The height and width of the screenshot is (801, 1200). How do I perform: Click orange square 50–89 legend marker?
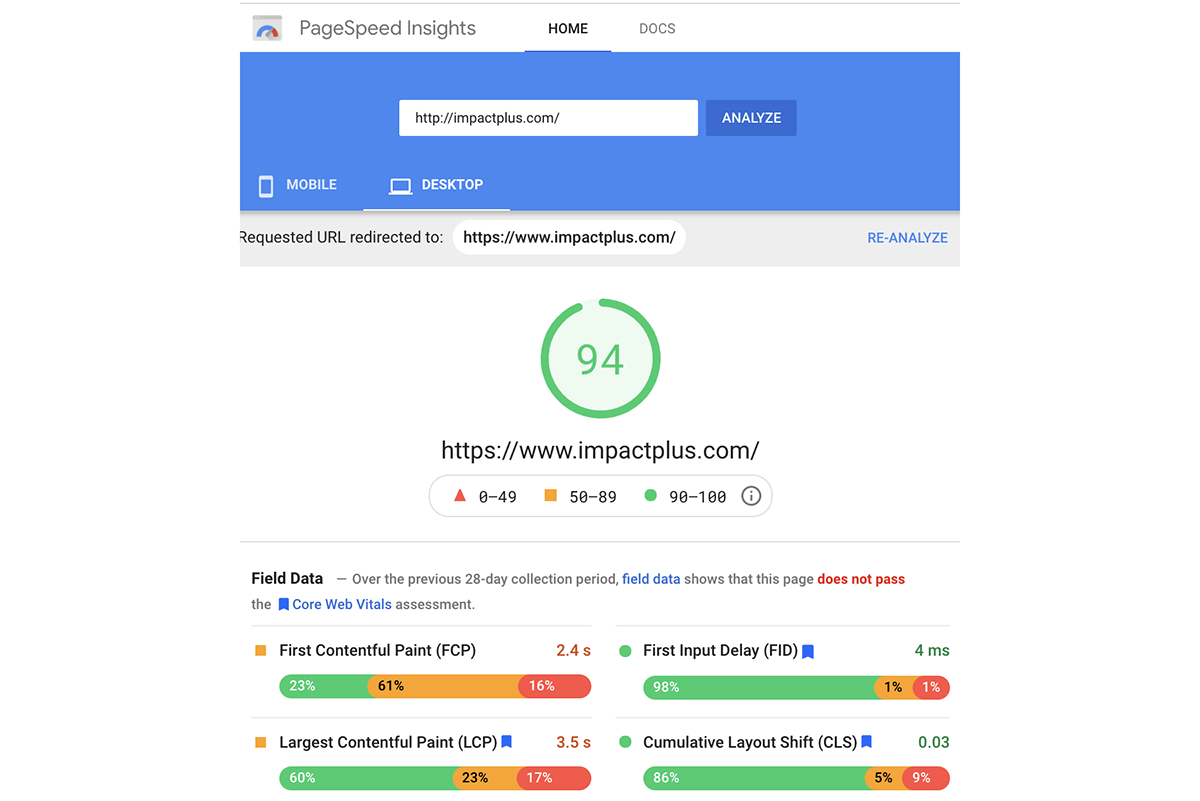(550, 495)
